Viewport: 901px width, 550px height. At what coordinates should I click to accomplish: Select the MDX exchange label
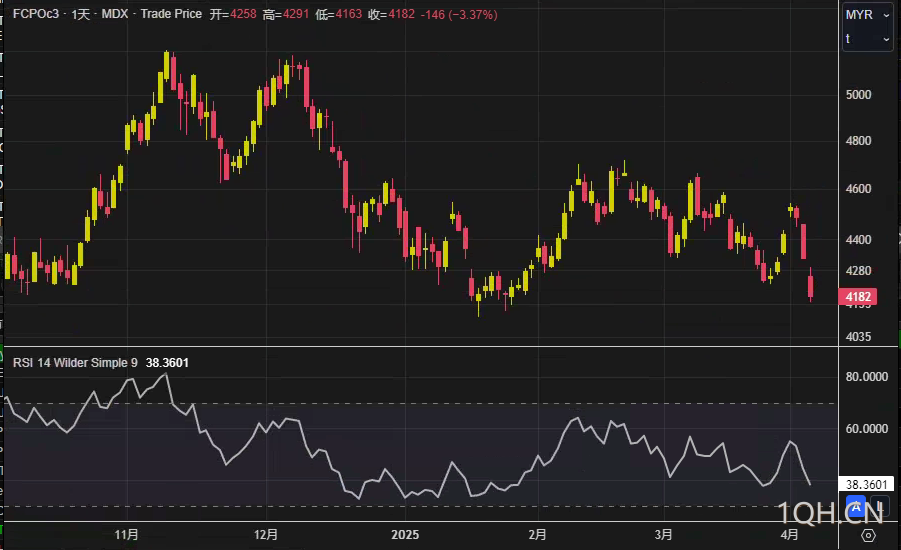tap(114, 14)
